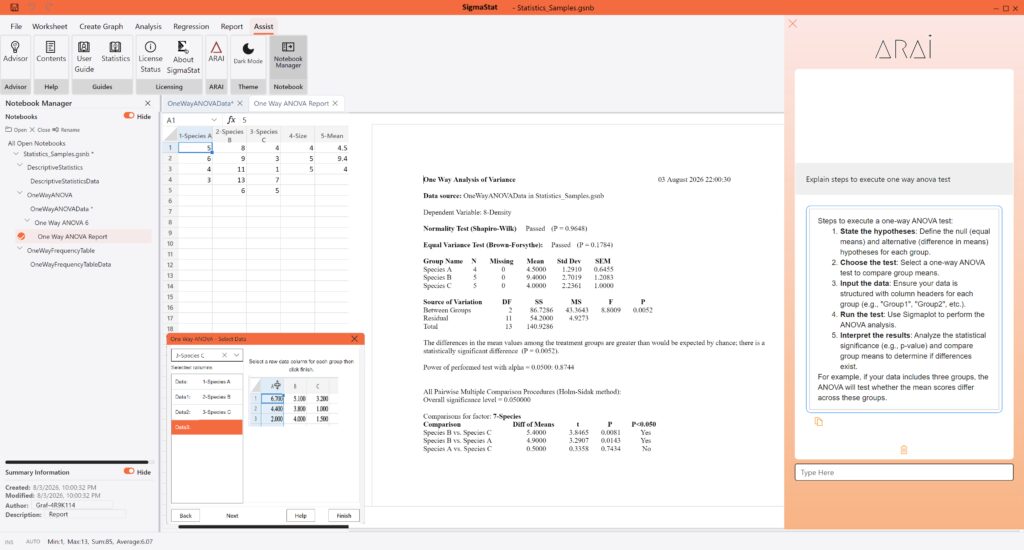Open the Regression tab
Screen dimensions: 1024x550
click(x=191, y=26)
